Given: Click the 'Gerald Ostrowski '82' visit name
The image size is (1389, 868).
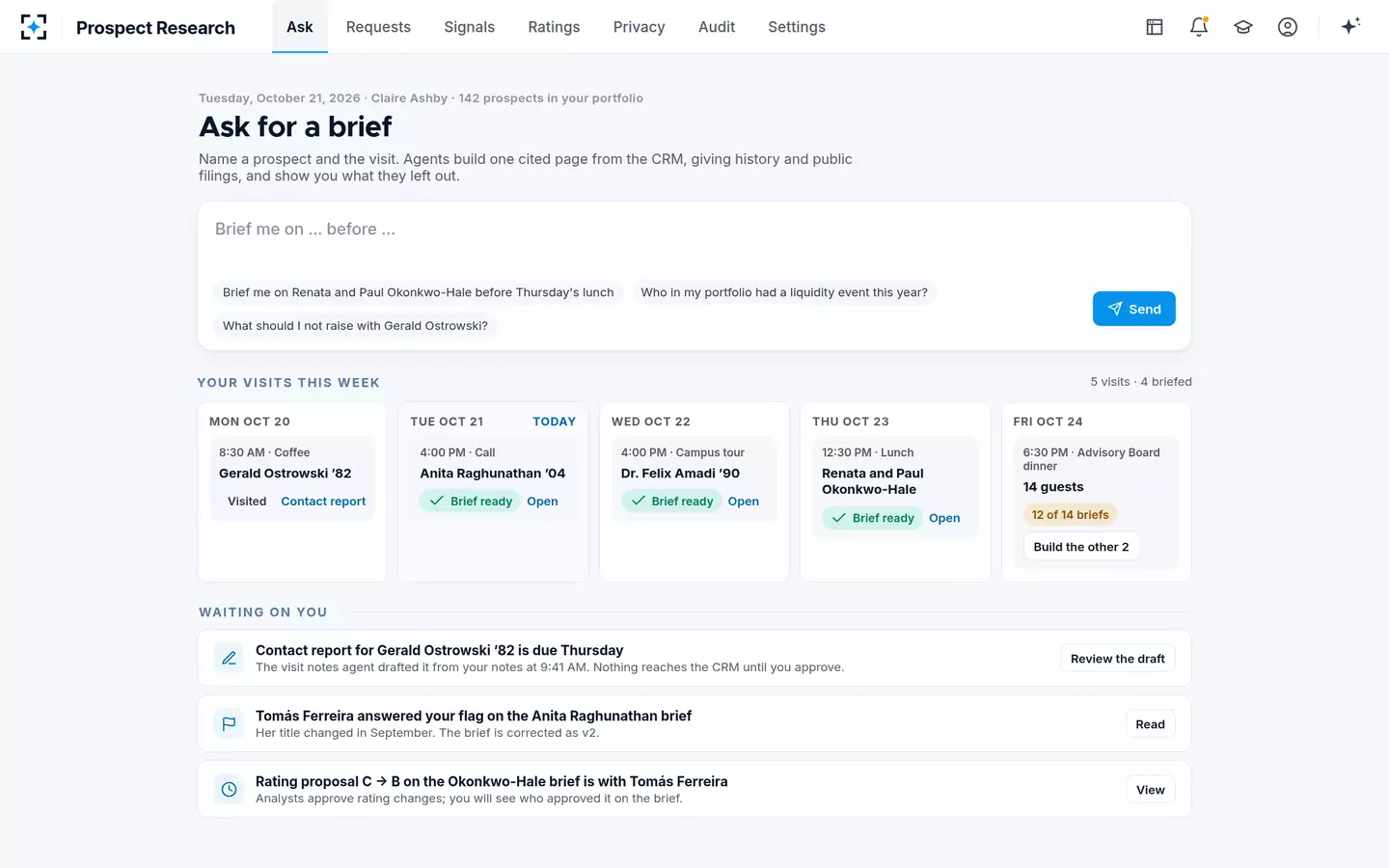Looking at the screenshot, I should click(x=285, y=474).
